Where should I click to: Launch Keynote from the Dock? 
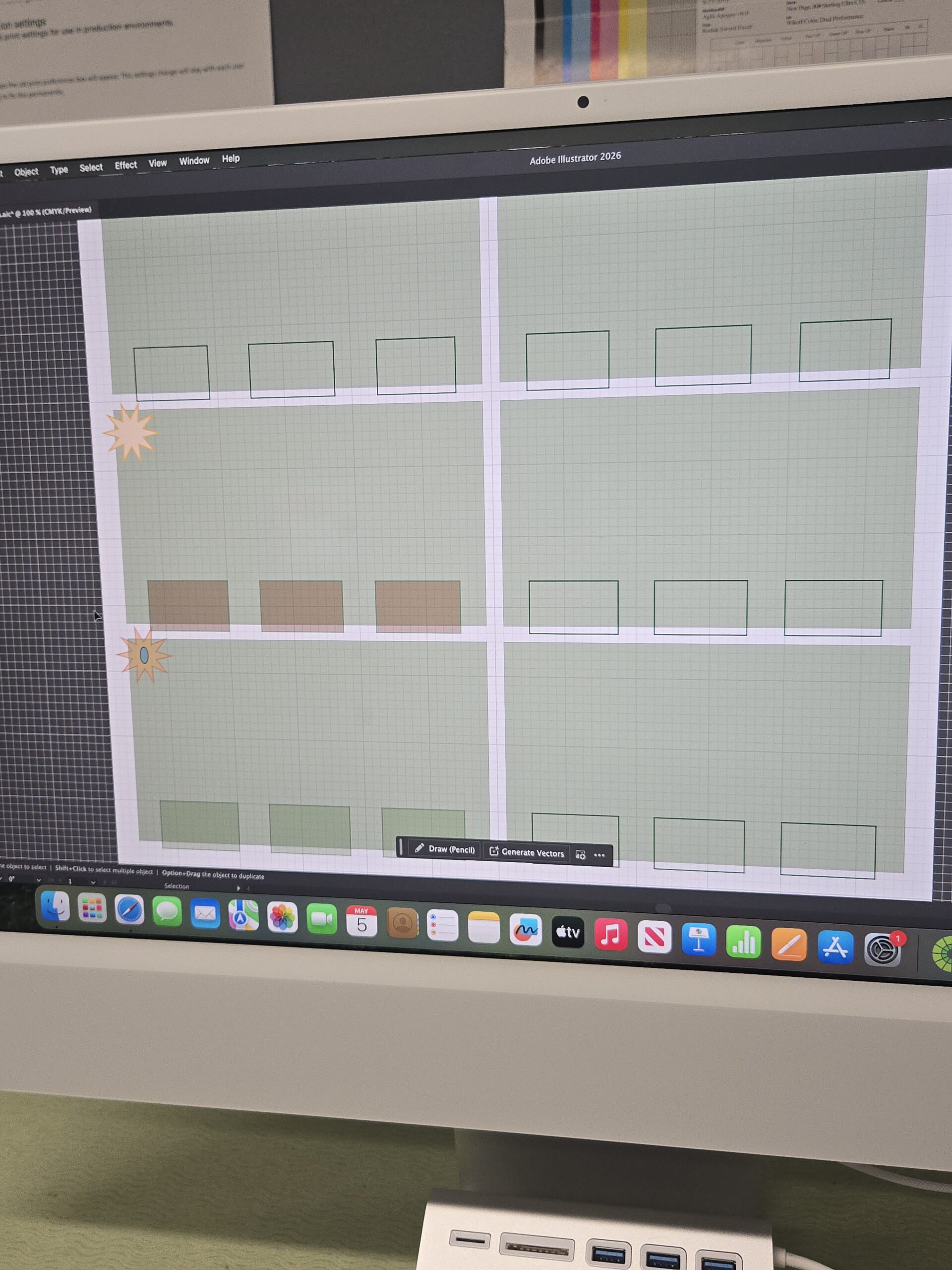pos(698,940)
